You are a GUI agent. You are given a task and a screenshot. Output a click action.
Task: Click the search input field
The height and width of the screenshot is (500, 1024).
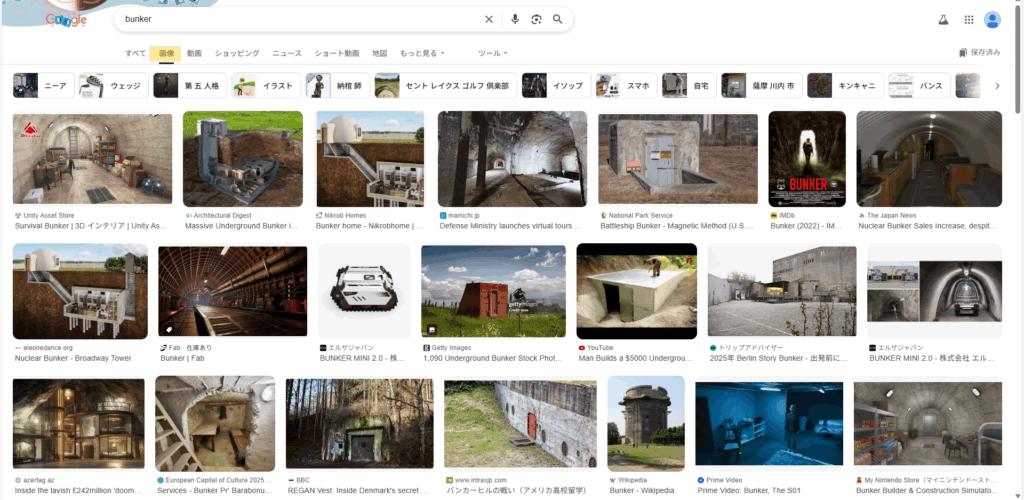[300, 19]
